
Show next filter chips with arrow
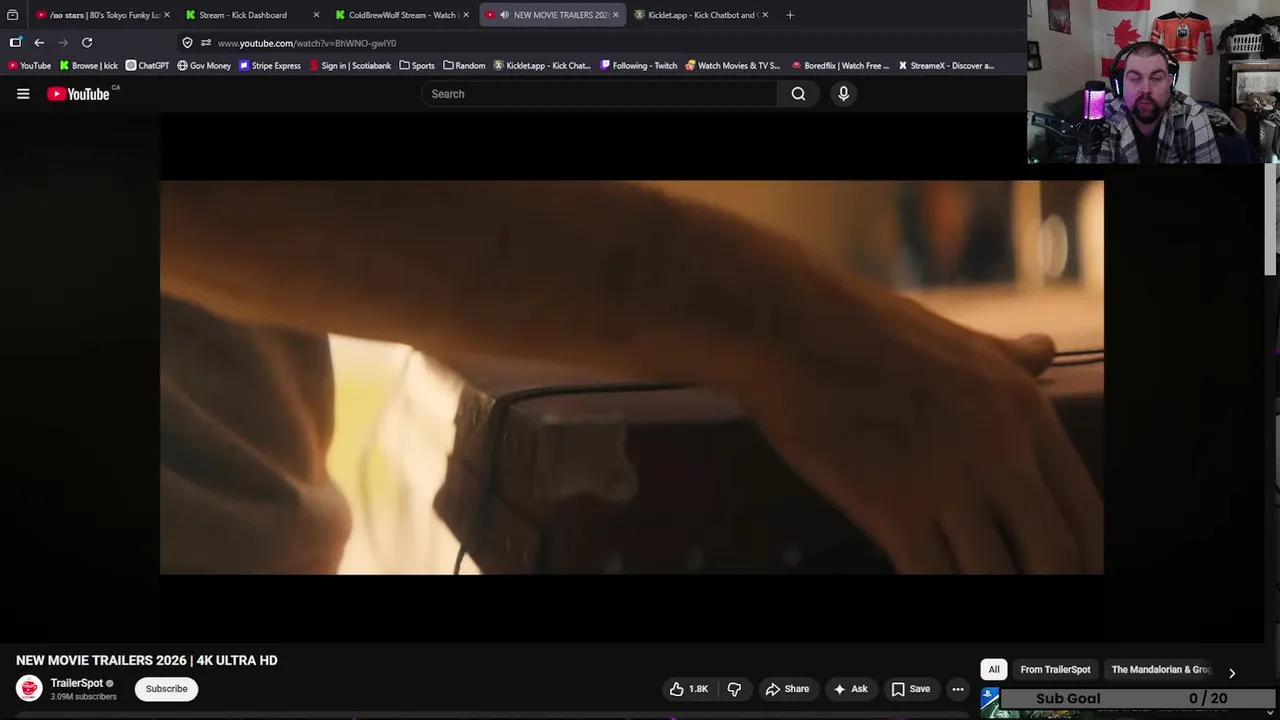(1232, 673)
